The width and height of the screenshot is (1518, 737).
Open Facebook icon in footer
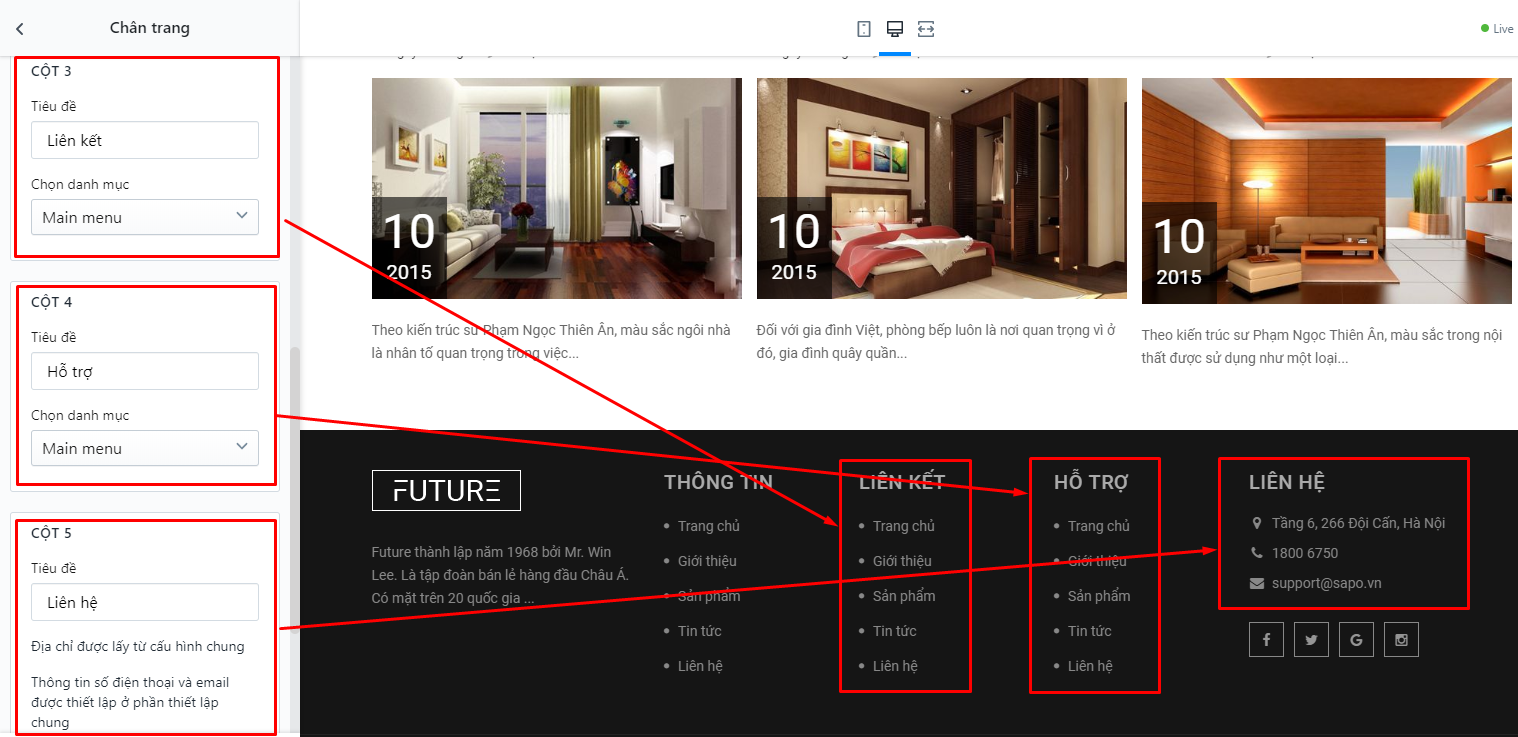click(1266, 640)
